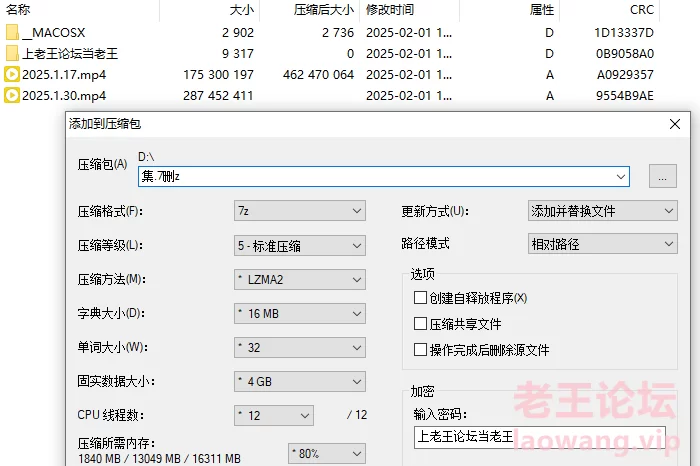Click the packed size value 462 470 064
Viewport: 700px width, 466px height.
pos(318,75)
